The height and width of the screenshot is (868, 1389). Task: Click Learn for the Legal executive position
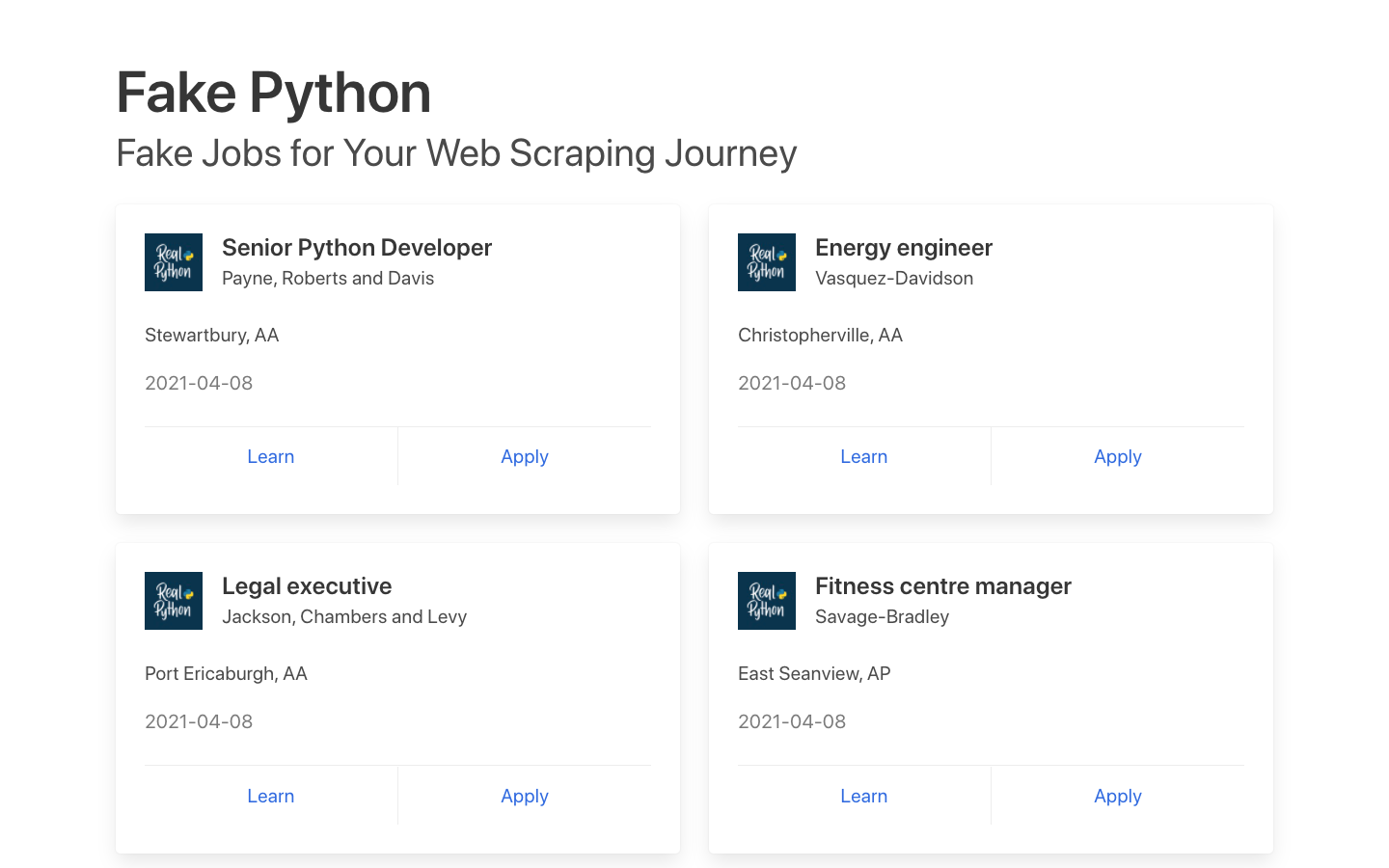click(x=270, y=795)
